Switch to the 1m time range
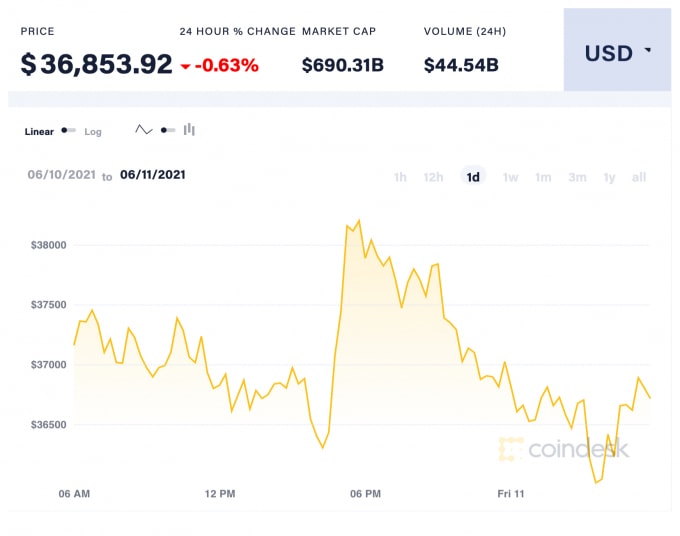 (x=543, y=177)
